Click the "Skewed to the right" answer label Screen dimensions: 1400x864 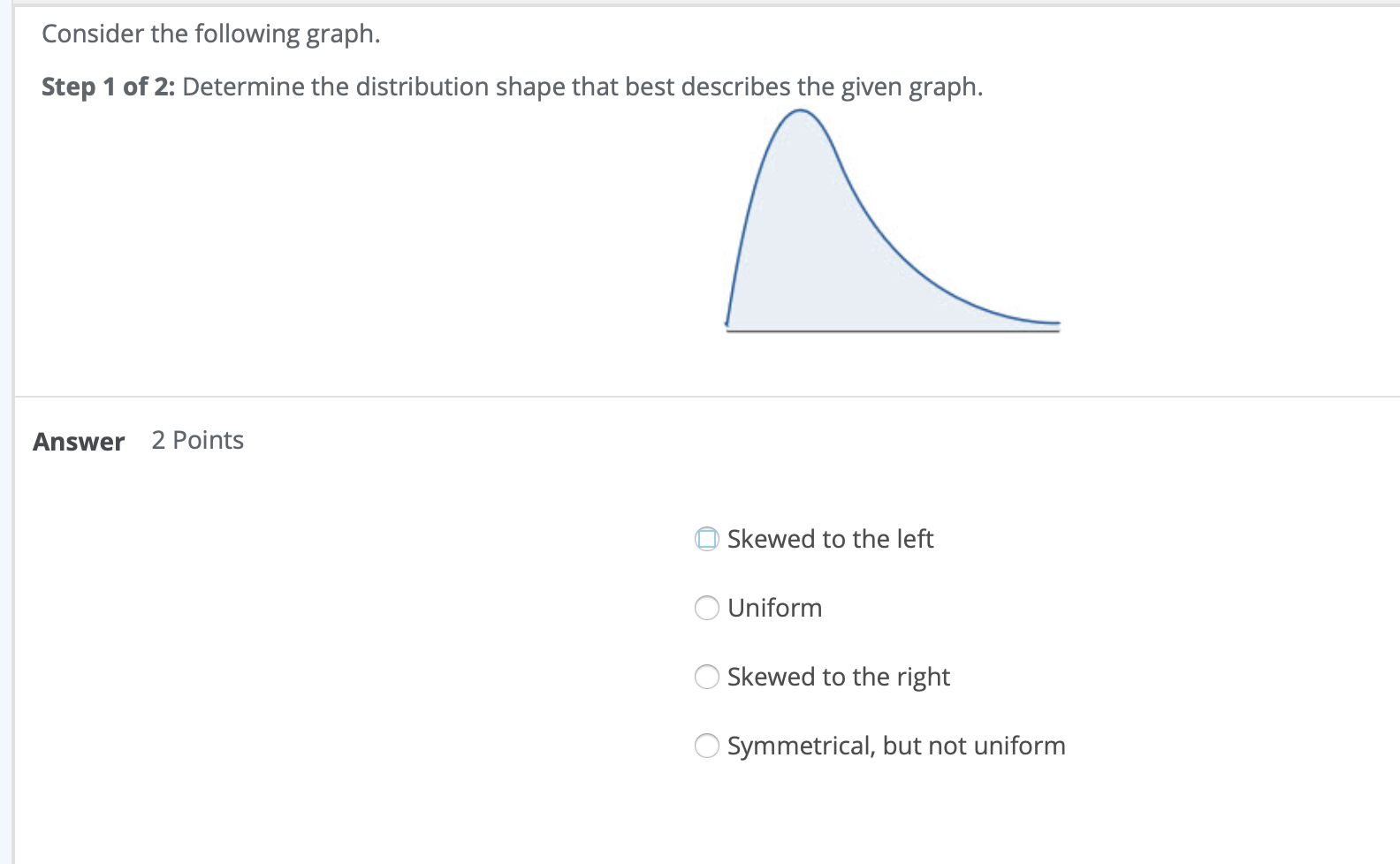(838, 677)
